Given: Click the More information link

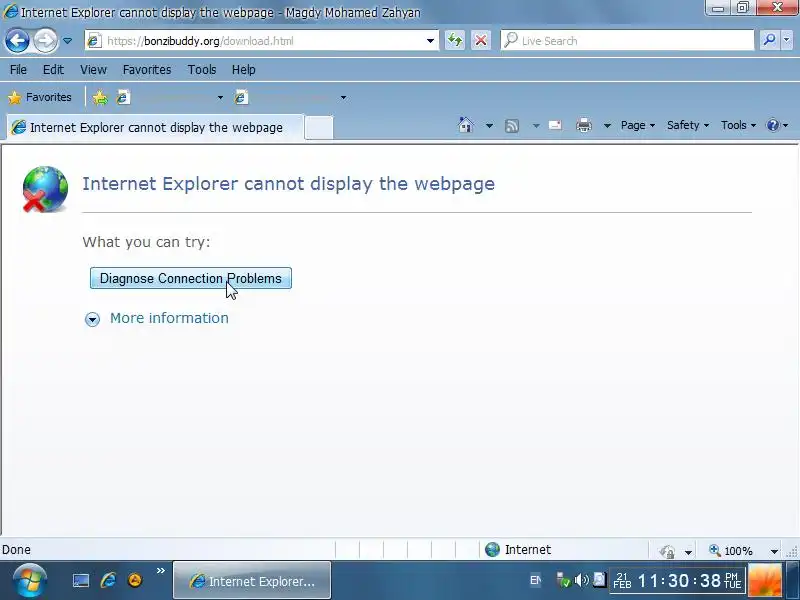Looking at the screenshot, I should click(x=169, y=318).
